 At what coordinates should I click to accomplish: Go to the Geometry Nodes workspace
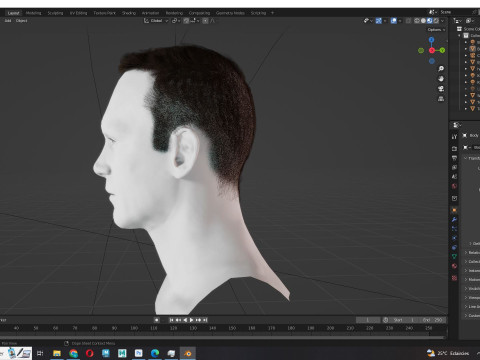(230, 13)
